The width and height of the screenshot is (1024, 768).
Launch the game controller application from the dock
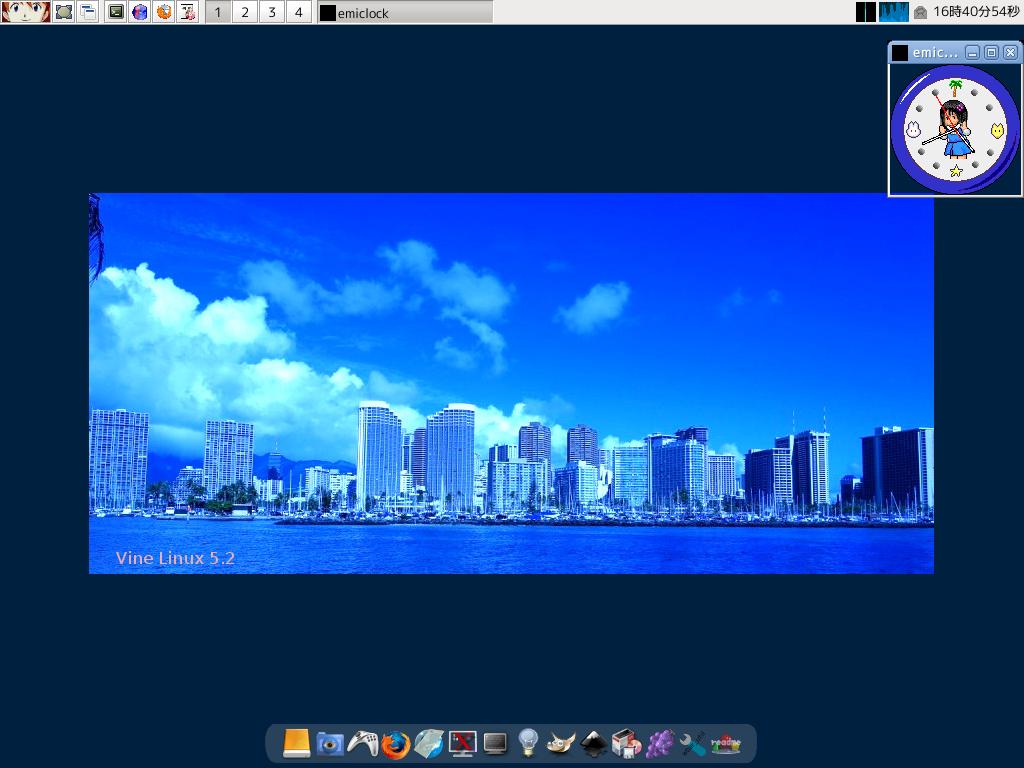click(x=362, y=743)
